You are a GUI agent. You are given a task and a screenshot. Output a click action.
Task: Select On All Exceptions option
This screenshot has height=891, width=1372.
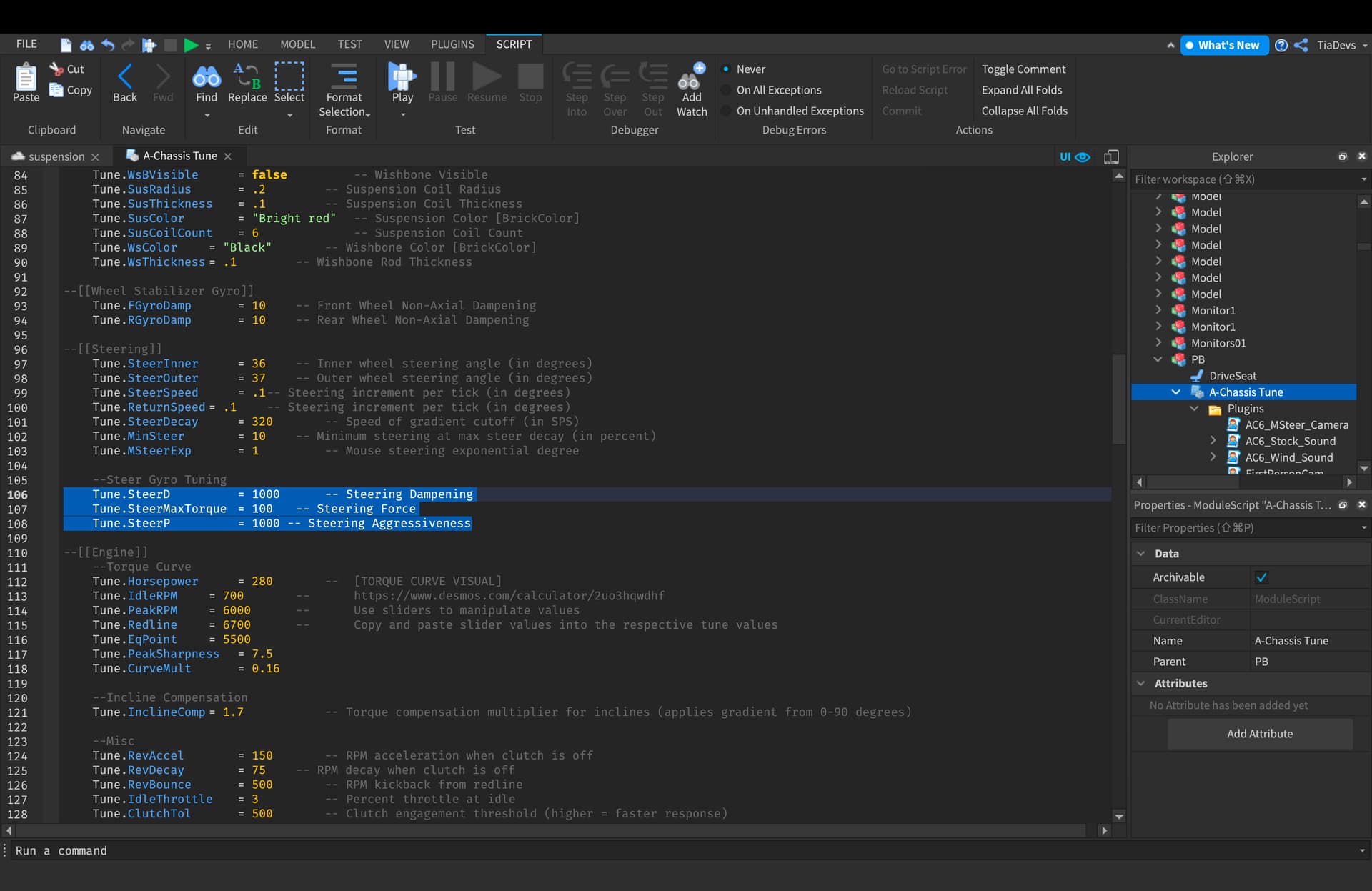(771, 90)
